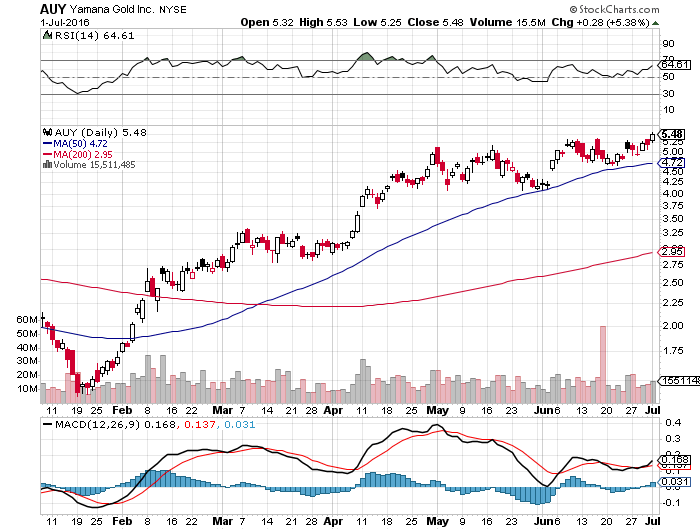700x530 pixels.
Task: Click the 0.031 histogram value tag
Action: pyautogui.click(x=675, y=481)
